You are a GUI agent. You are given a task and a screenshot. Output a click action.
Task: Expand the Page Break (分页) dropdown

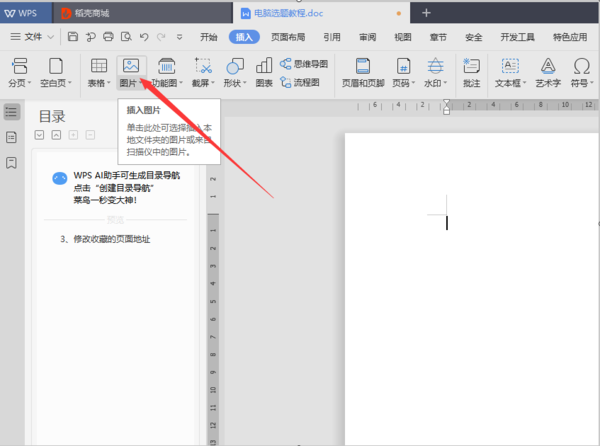[x=29, y=83]
